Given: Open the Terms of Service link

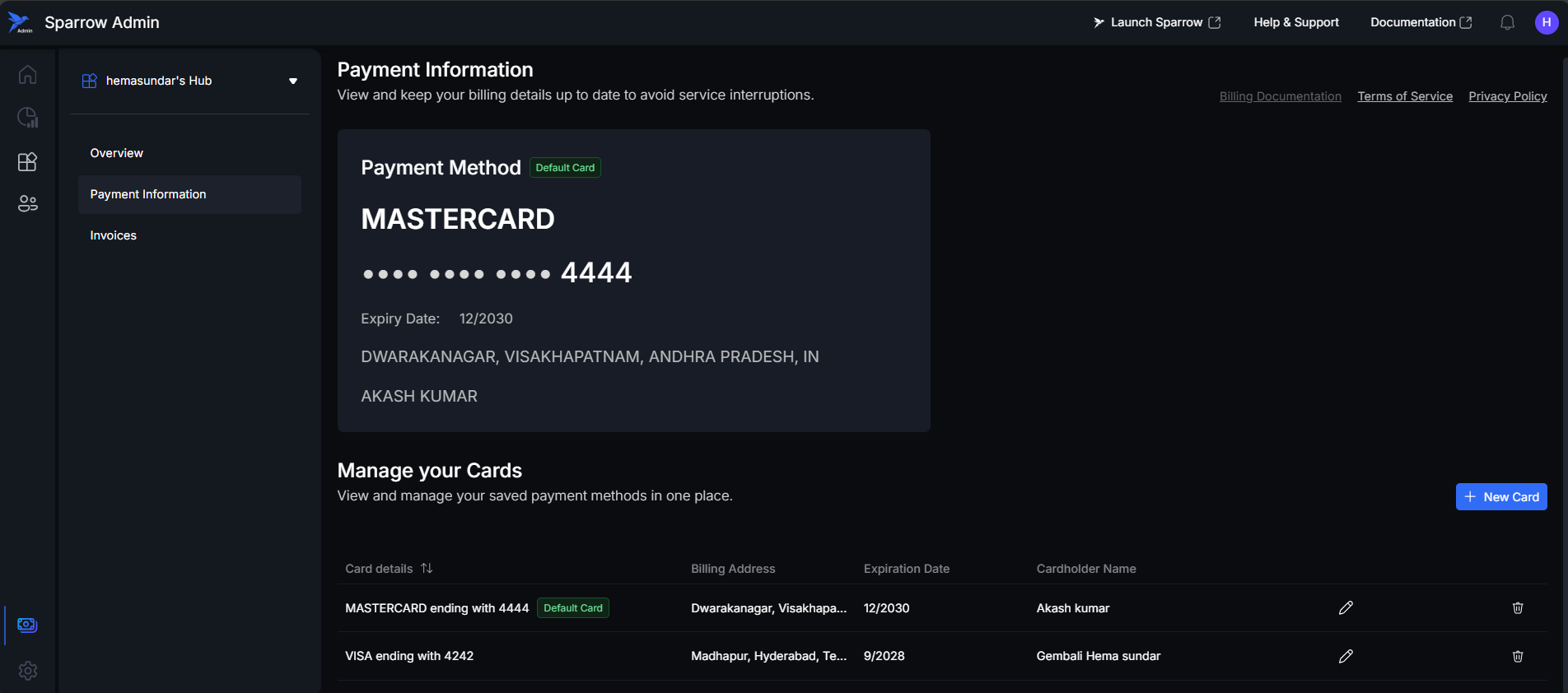Looking at the screenshot, I should coord(1404,96).
